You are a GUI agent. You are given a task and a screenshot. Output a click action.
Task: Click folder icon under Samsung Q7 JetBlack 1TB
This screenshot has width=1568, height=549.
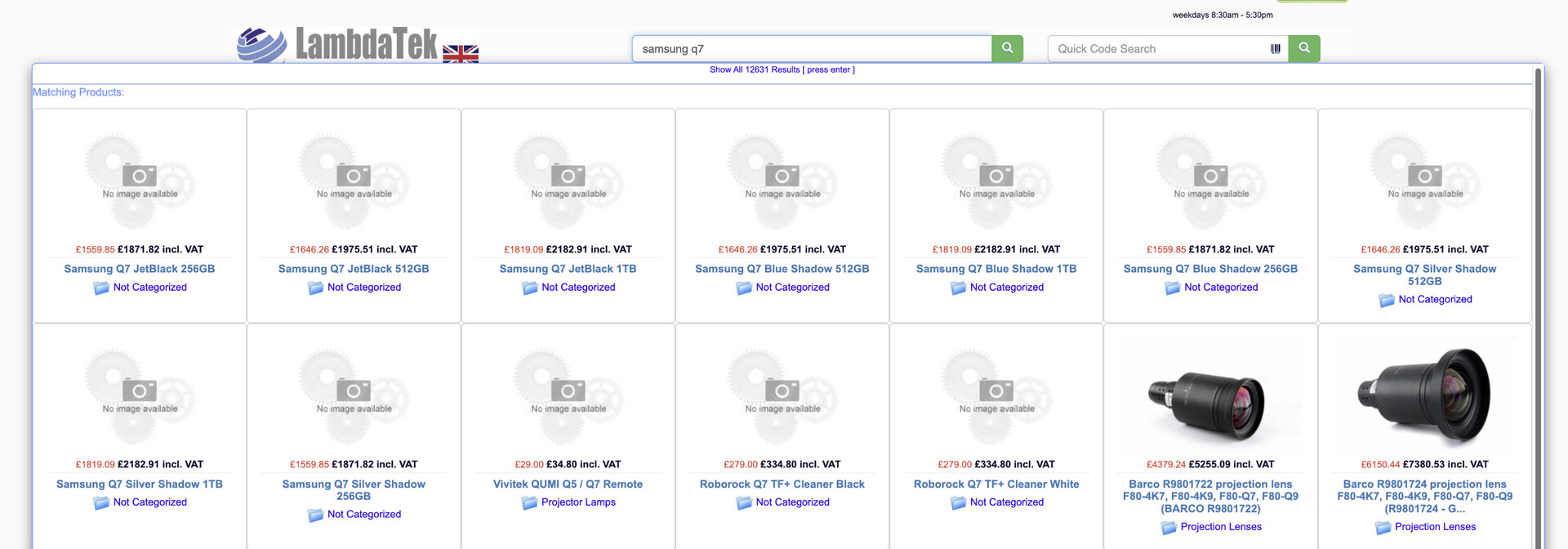pyautogui.click(x=530, y=288)
